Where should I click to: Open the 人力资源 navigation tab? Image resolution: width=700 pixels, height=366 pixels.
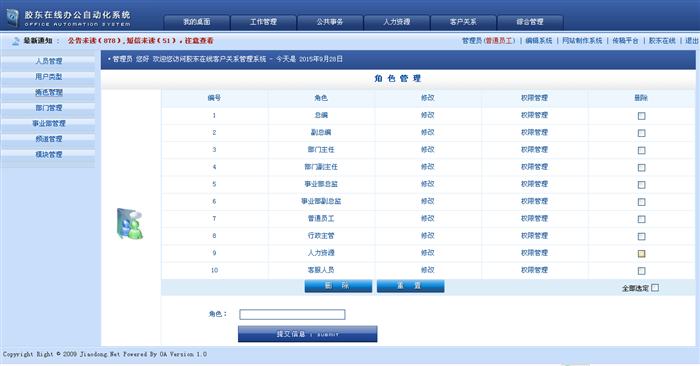[x=396, y=22]
